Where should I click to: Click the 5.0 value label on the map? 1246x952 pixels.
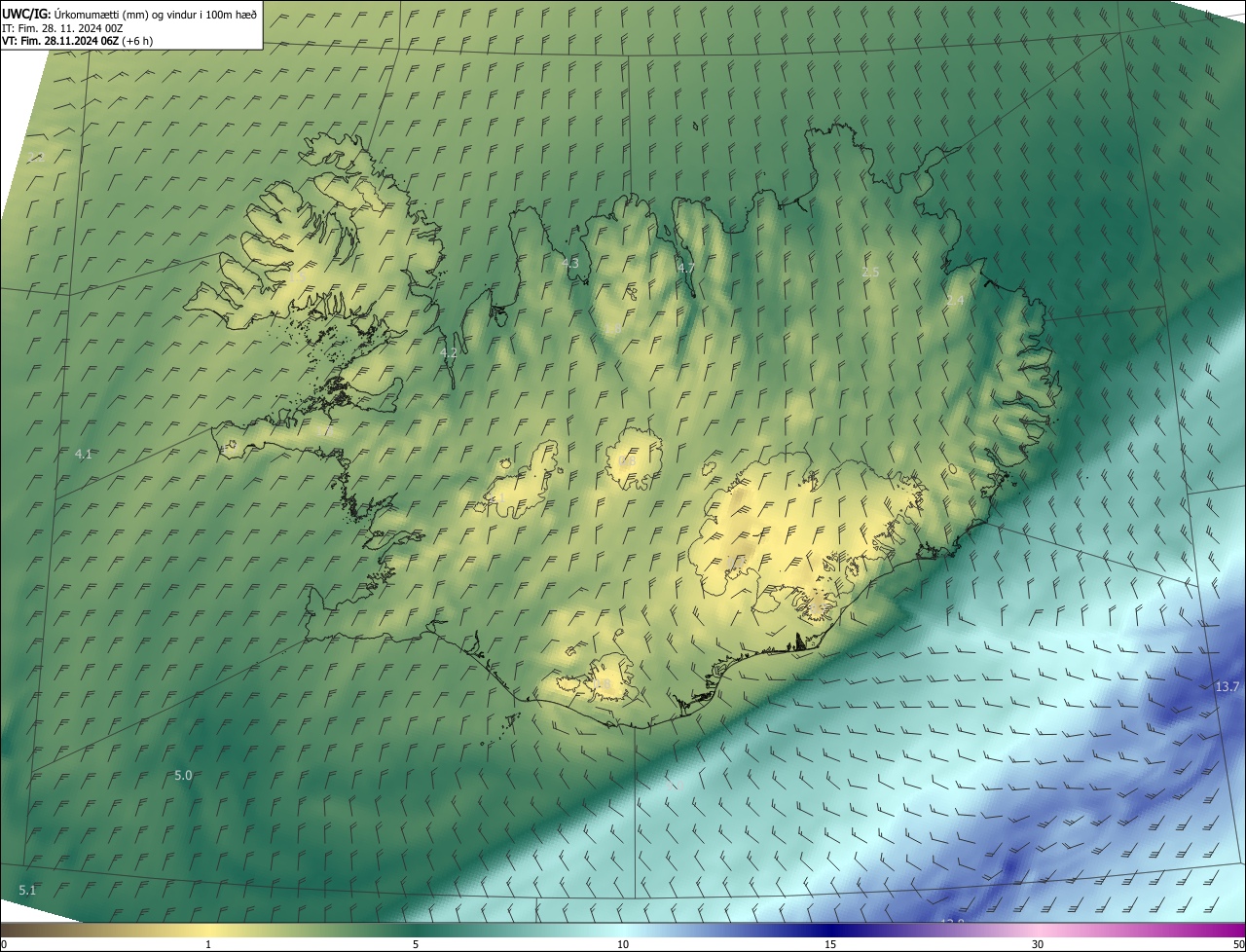coord(183,775)
